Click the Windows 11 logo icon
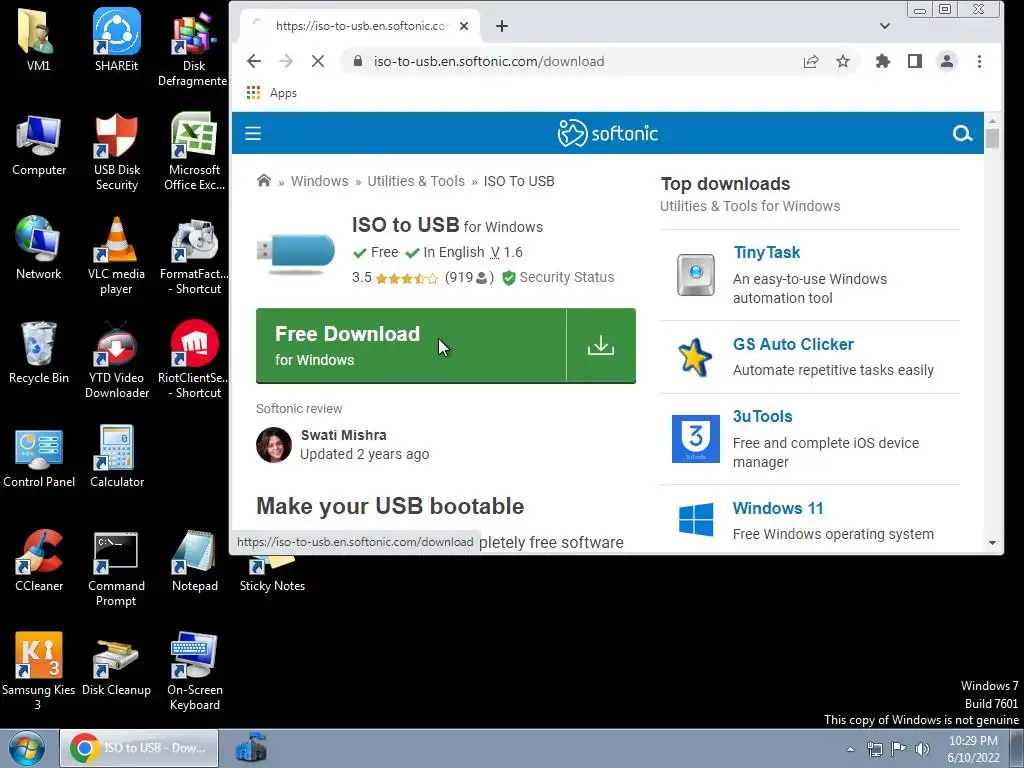 tap(696, 519)
